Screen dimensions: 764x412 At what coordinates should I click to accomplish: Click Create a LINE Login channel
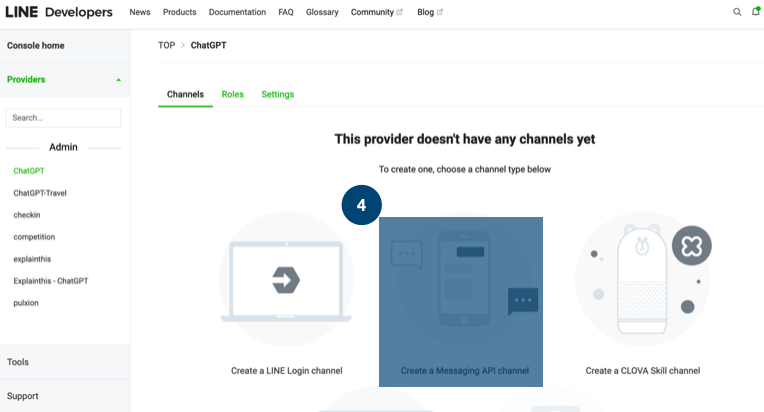click(286, 371)
